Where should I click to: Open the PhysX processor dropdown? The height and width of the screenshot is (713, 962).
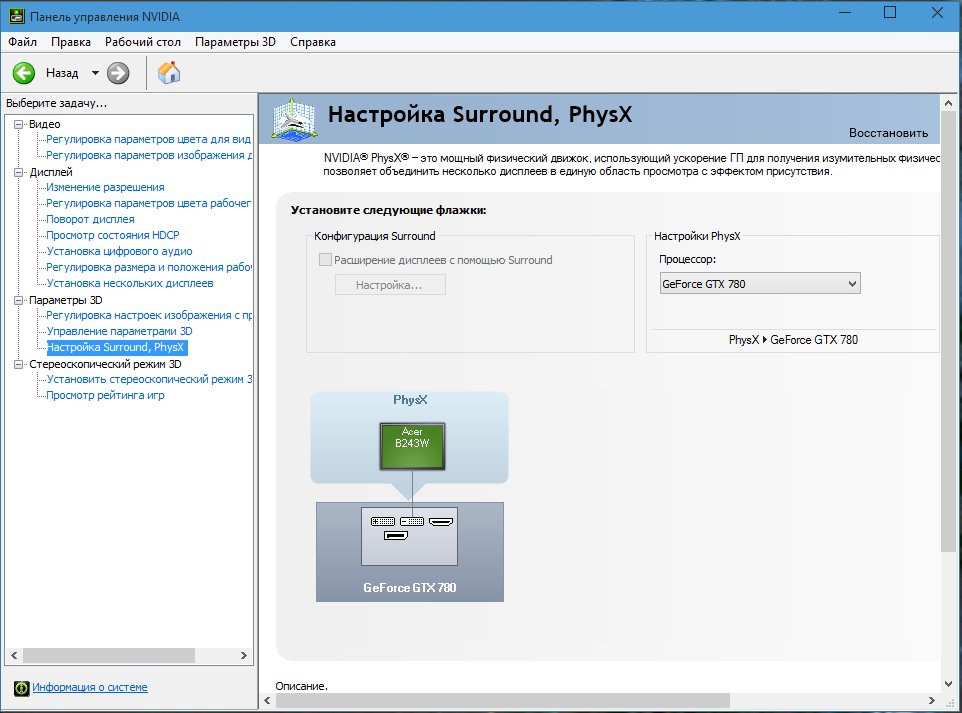tap(759, 284)
